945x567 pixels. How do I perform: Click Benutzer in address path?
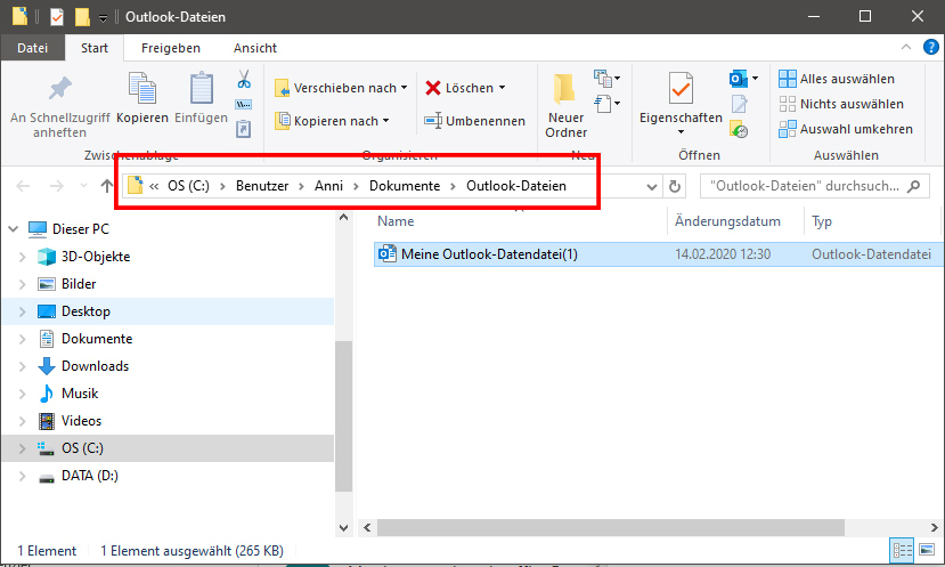point(262,186)
